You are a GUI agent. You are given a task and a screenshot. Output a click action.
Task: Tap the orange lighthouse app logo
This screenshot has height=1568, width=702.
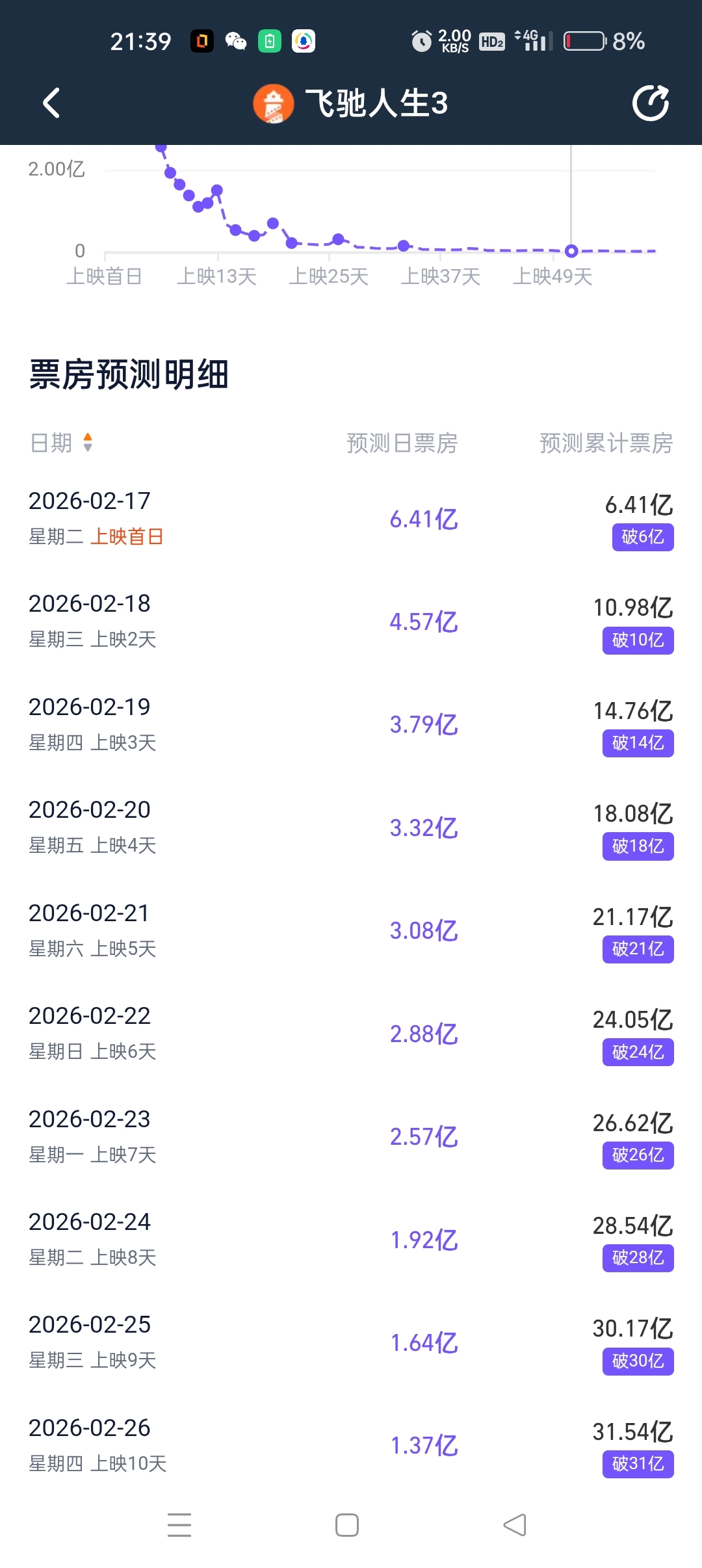pyautogui.click(x=274, y=104)
